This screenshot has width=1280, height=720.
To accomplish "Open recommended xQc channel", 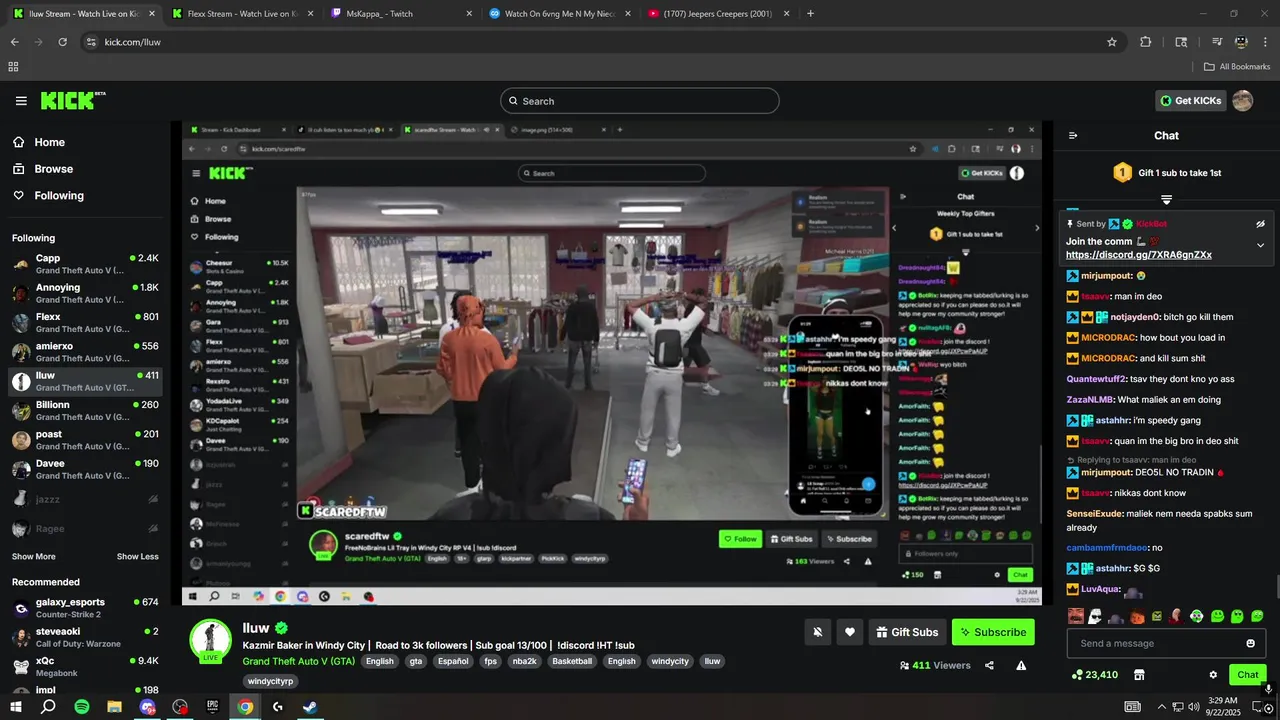I will point(85,666).
